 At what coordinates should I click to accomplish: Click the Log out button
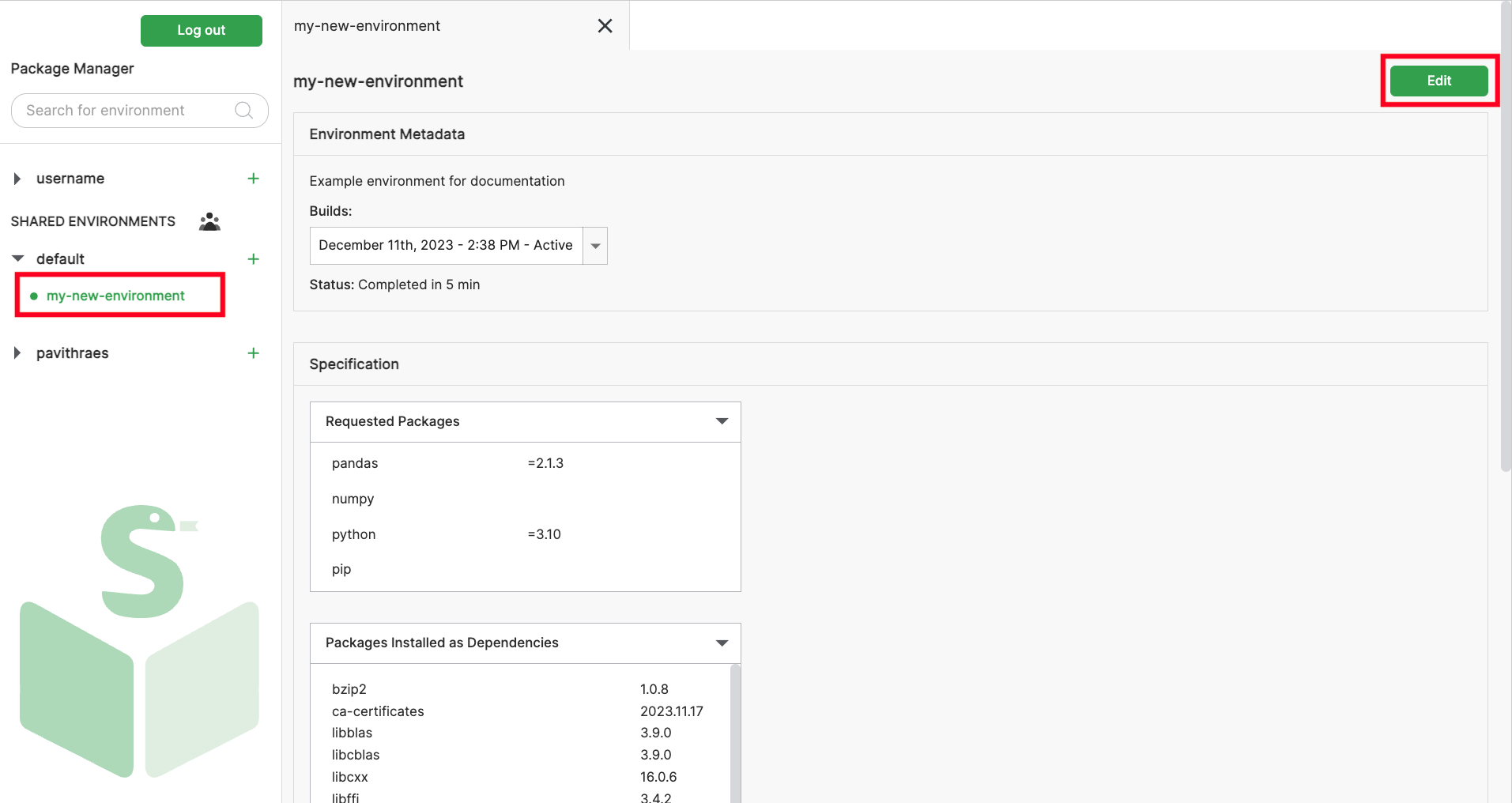pos(201,30)
